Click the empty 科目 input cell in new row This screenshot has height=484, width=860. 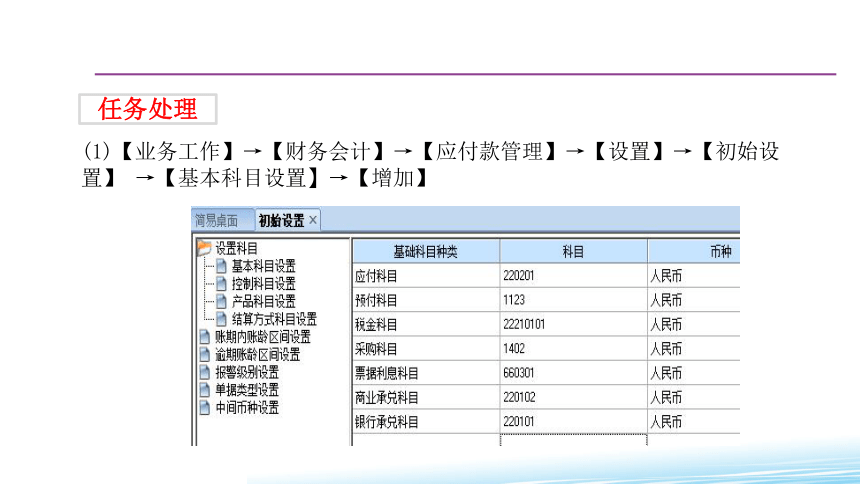pos(573,440)
